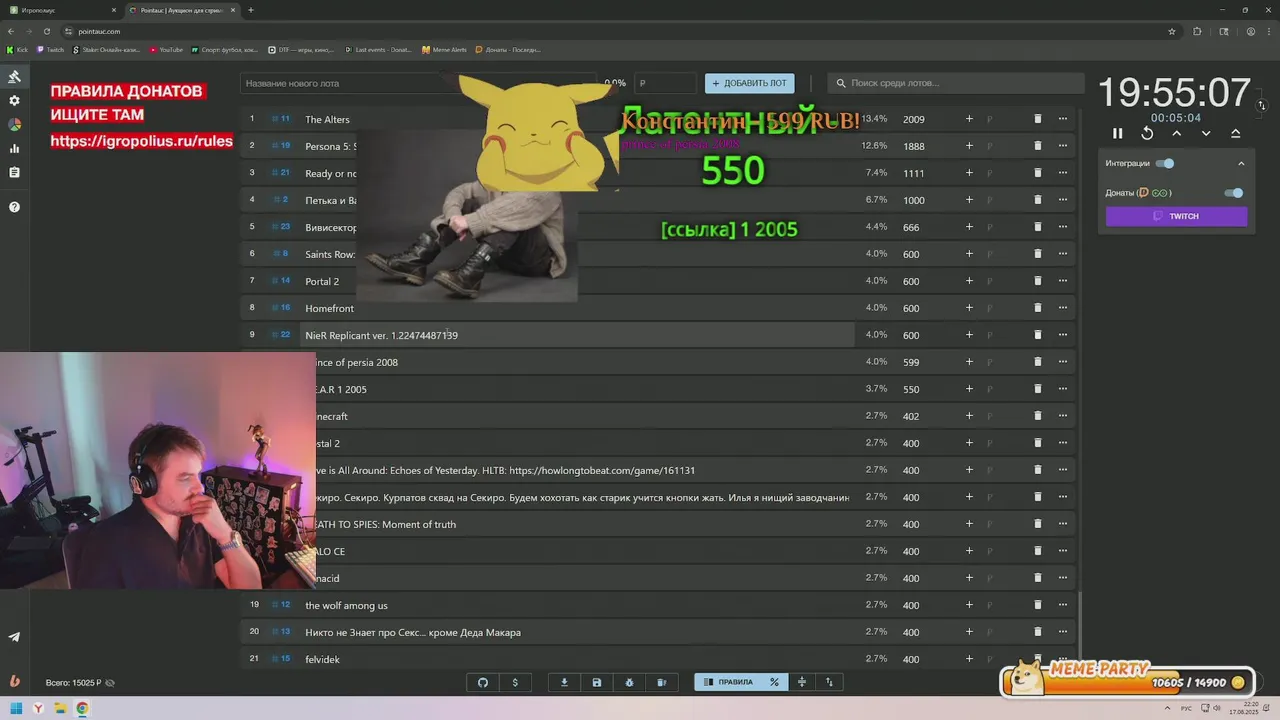Open Chrome from the Windows taskbar
Screen dimensions: 1280x720
pos(82,709)
